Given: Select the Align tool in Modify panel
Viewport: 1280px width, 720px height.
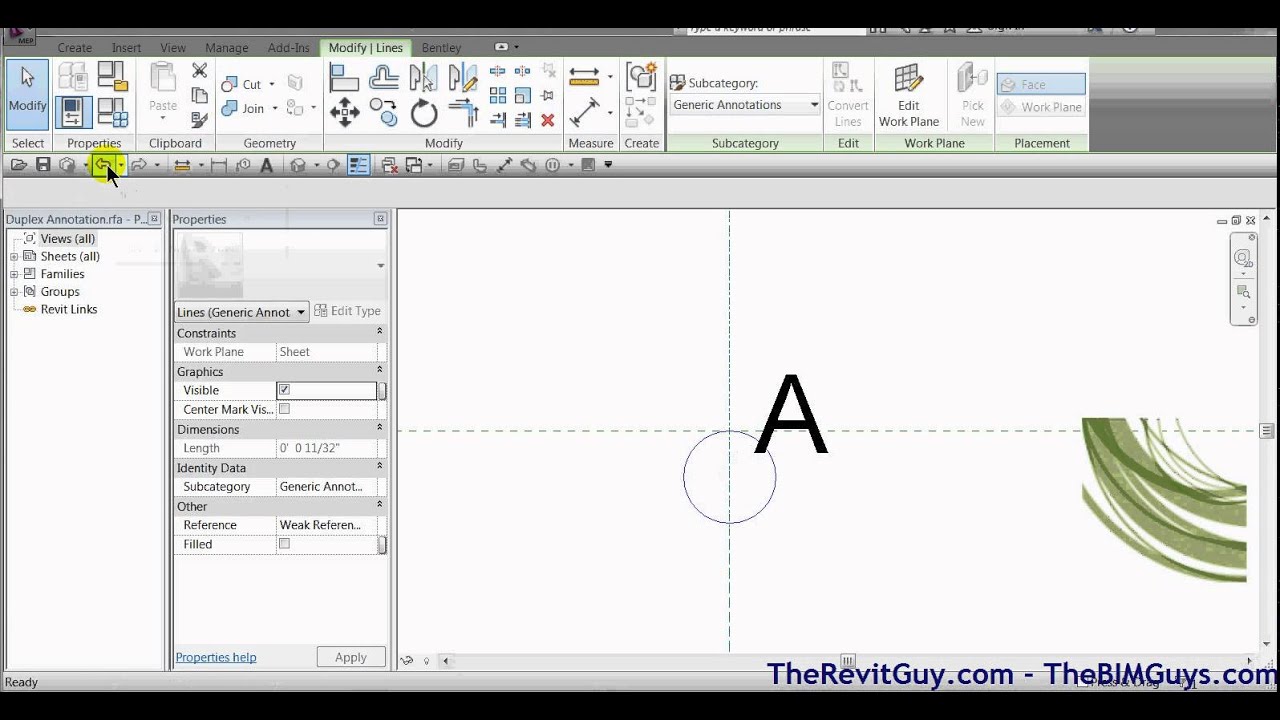Looking at the screenshot, I should [x=344, y=76].
